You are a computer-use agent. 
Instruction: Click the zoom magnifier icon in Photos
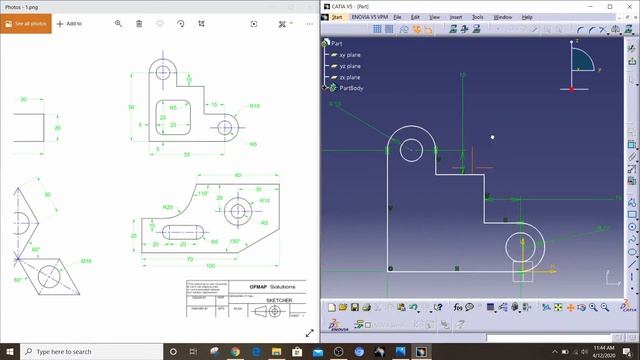pos(118,24)
